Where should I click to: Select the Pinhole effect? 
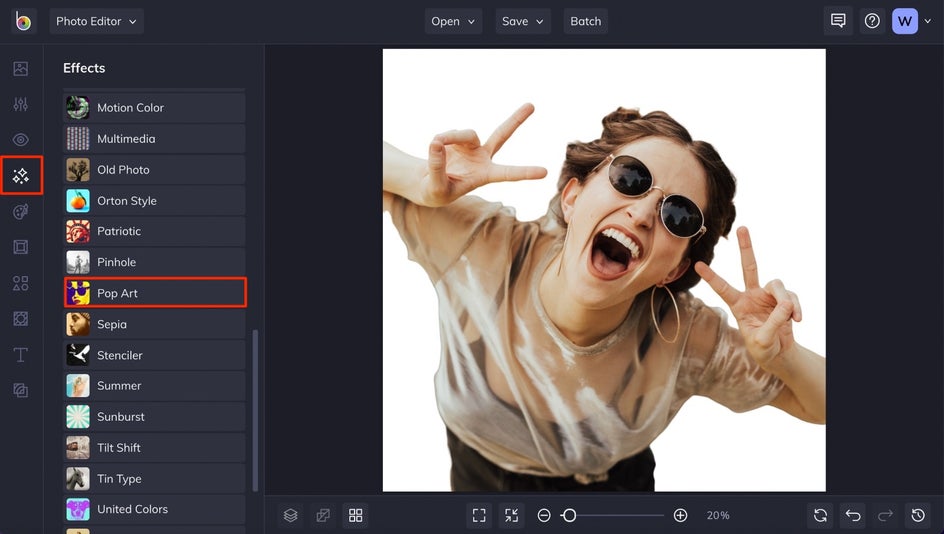tap(154, 262)
